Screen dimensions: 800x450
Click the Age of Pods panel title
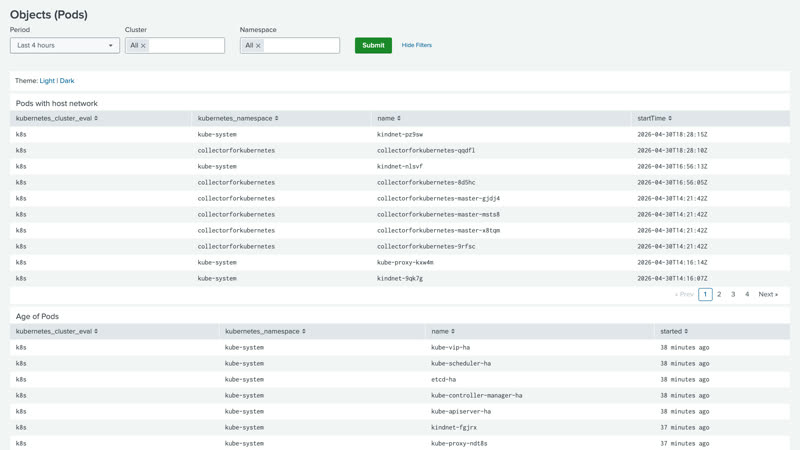click(37, 316)
